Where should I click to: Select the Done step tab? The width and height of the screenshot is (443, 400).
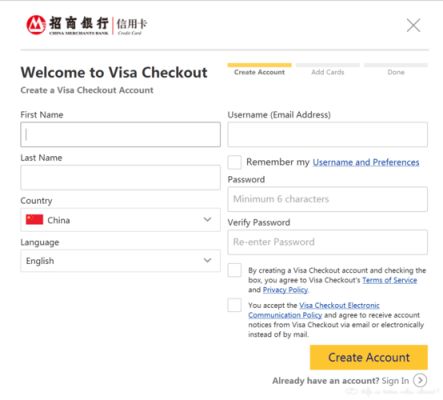(396, 69)
